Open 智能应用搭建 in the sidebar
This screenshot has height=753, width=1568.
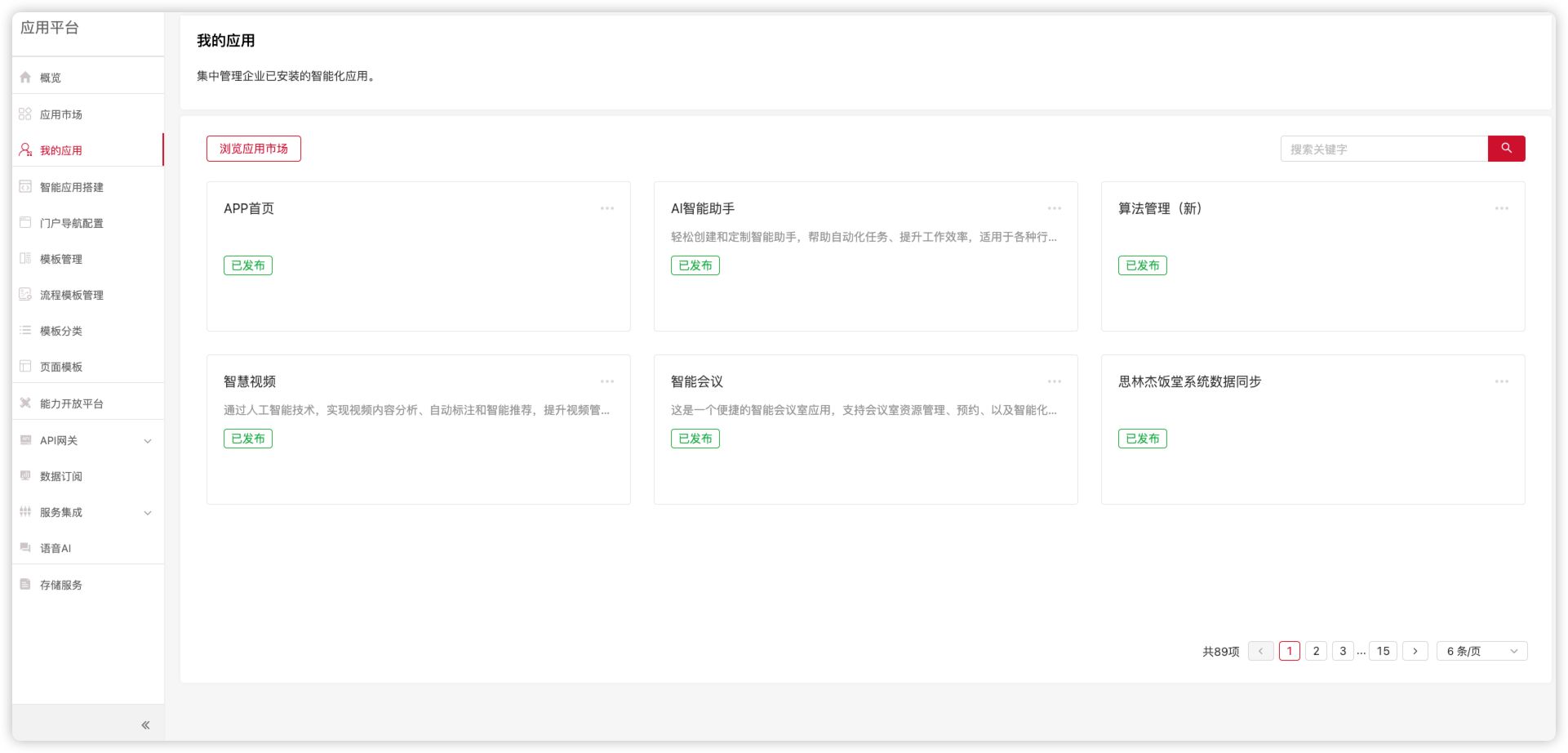pos(72,187)
